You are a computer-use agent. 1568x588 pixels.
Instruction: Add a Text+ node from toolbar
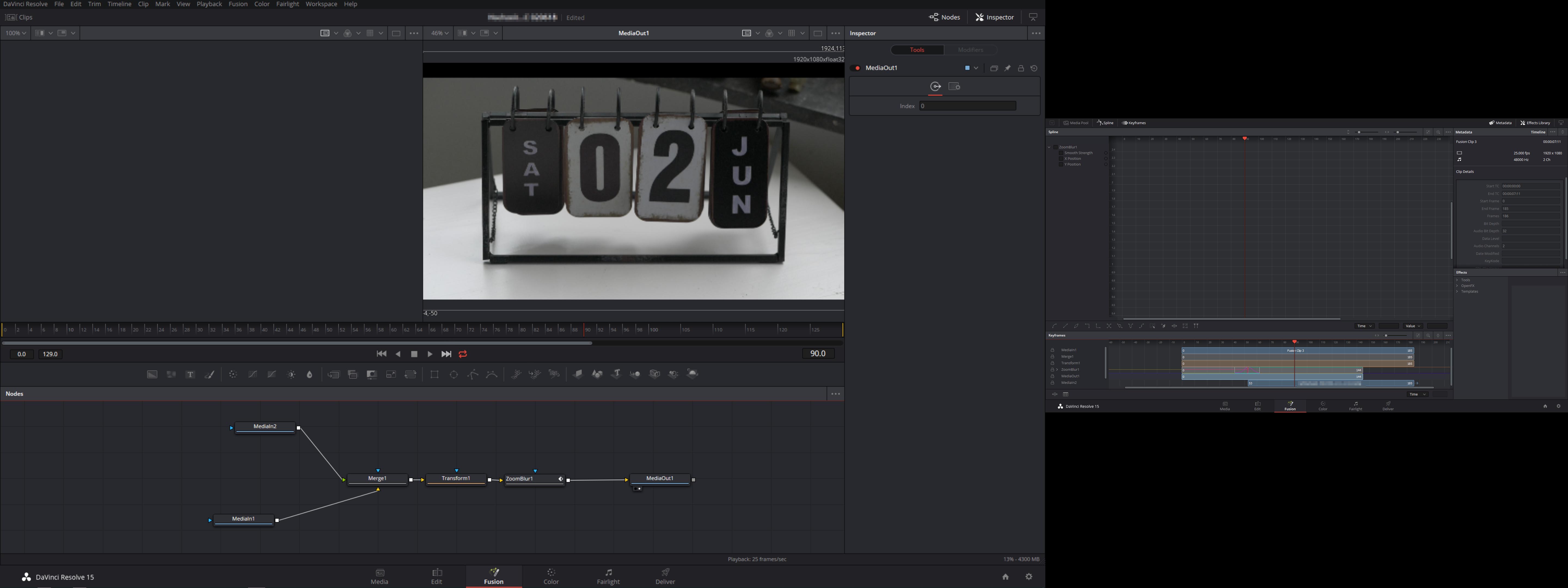click(191, 374)
